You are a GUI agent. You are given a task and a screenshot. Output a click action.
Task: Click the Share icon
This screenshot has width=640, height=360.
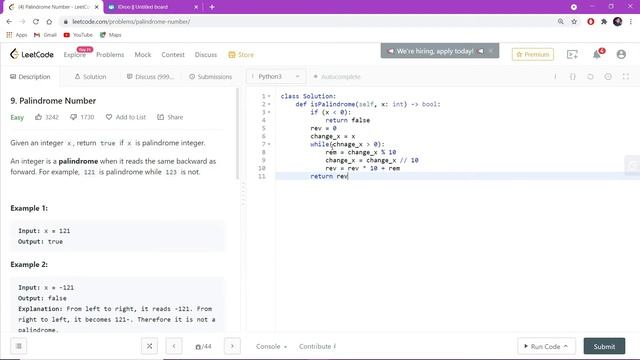(x=160, y=117)
